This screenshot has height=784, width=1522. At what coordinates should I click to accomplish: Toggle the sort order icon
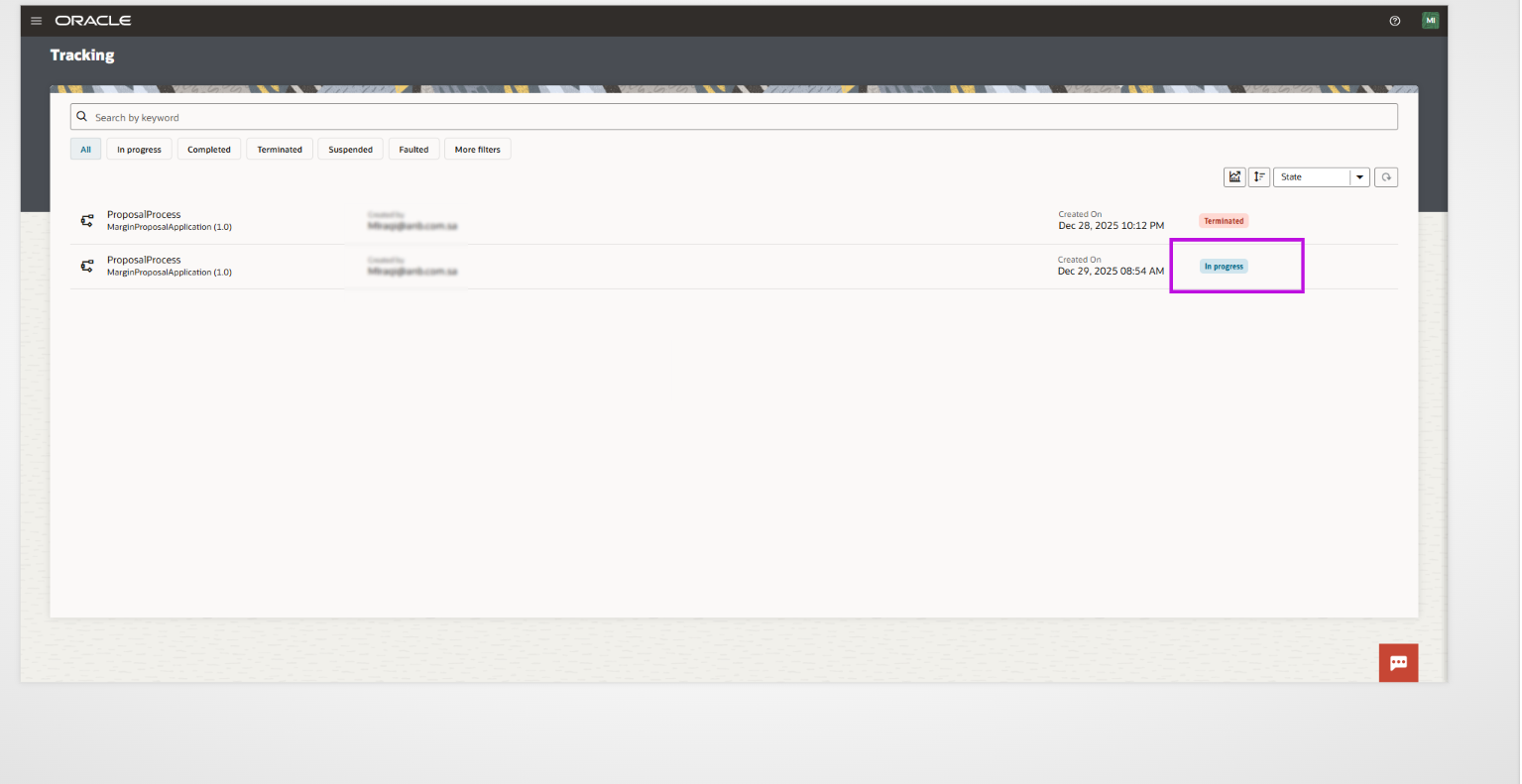[x=1259, y=177]
